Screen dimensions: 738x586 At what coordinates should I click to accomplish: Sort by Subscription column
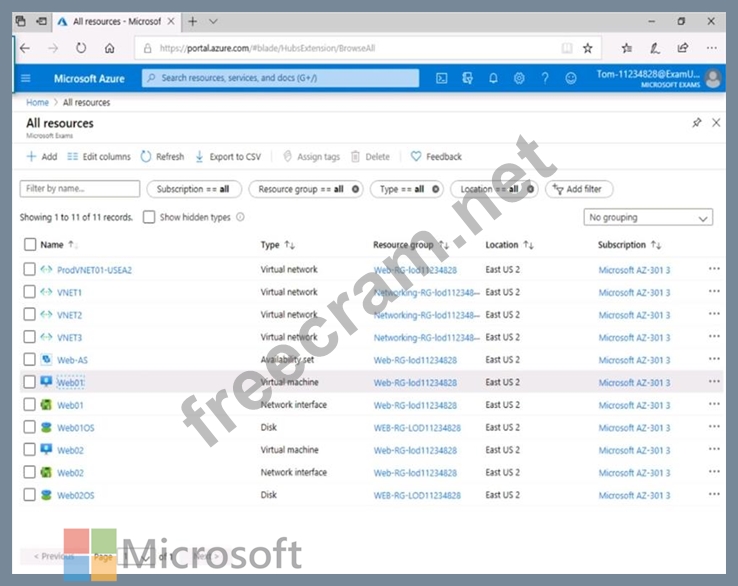pos(629,245)
